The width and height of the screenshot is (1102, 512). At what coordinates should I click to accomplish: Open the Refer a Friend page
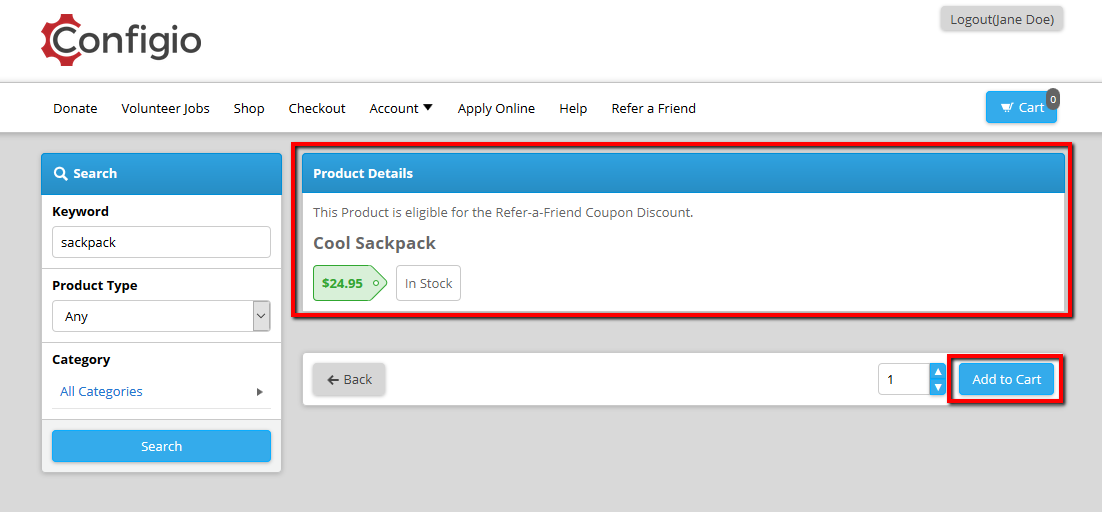click(x=654, y=108)
